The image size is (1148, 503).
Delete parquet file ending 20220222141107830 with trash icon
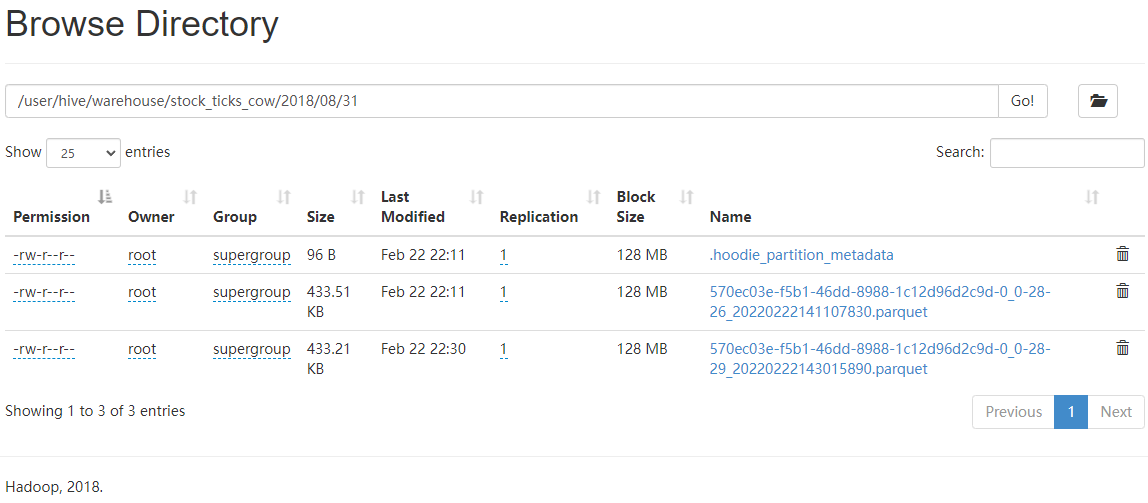[1122, 291]
